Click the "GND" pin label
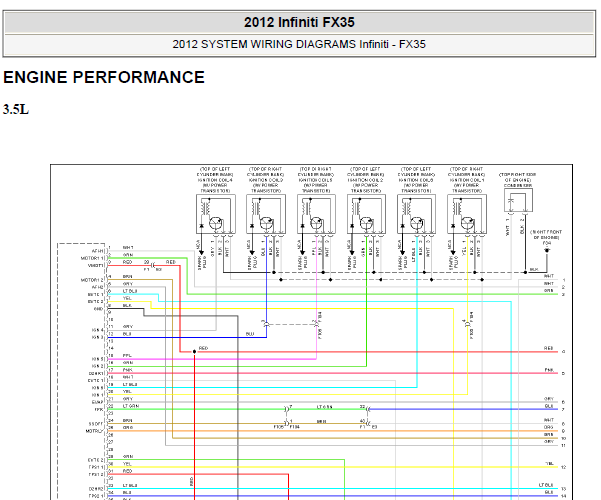Image resolution: width=601 pixels, height=500 pixels. [x=99, y=309]
